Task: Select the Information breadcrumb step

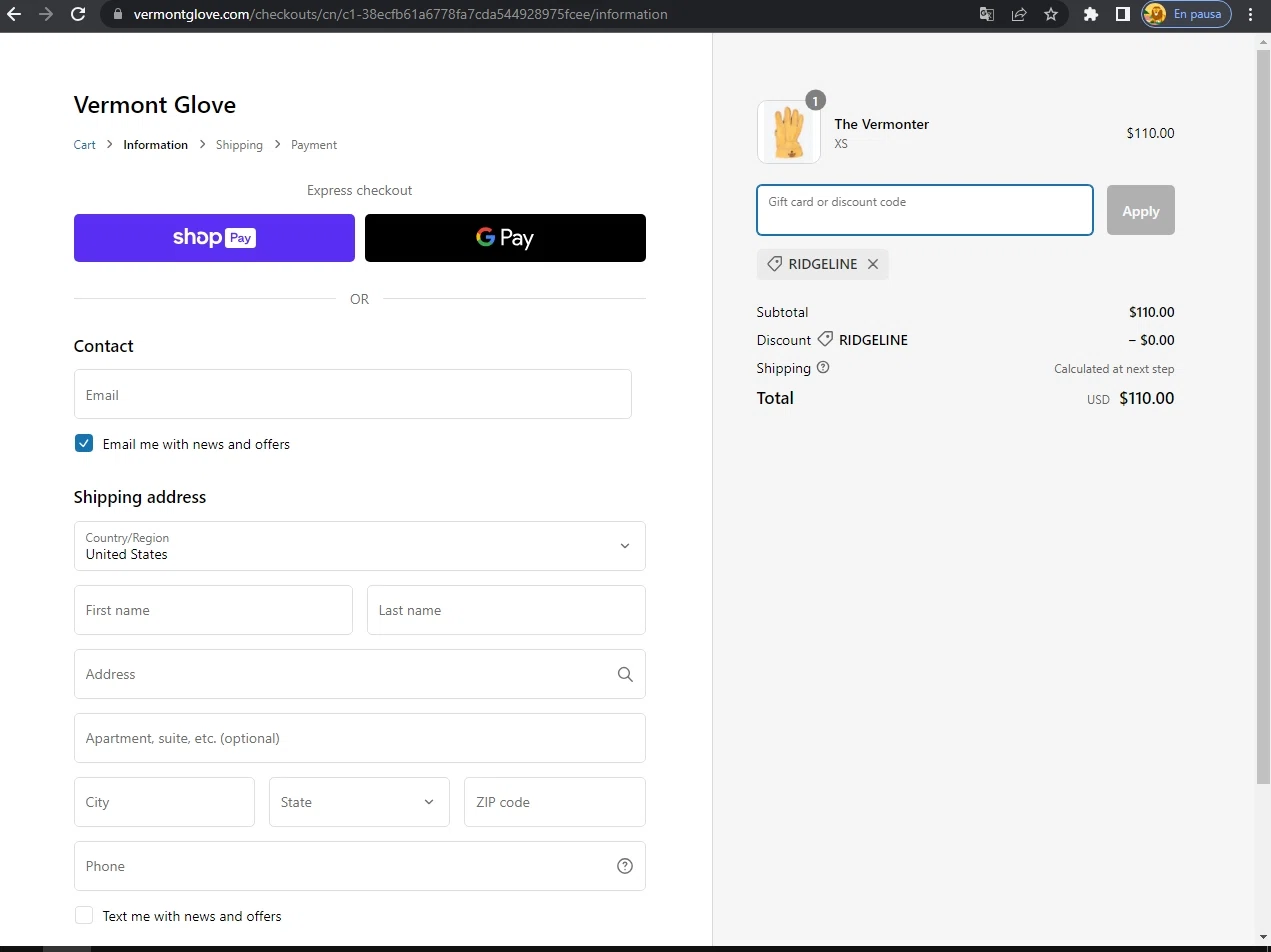Action: (x=155, y=145)
